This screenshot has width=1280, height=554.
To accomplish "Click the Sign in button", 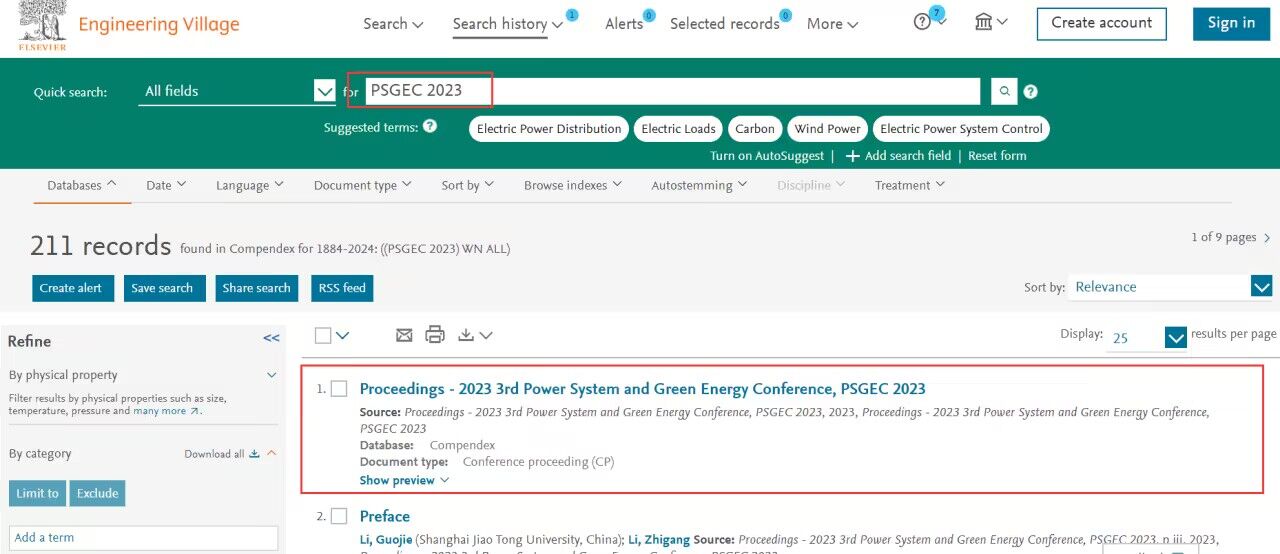I will 1231,23.
